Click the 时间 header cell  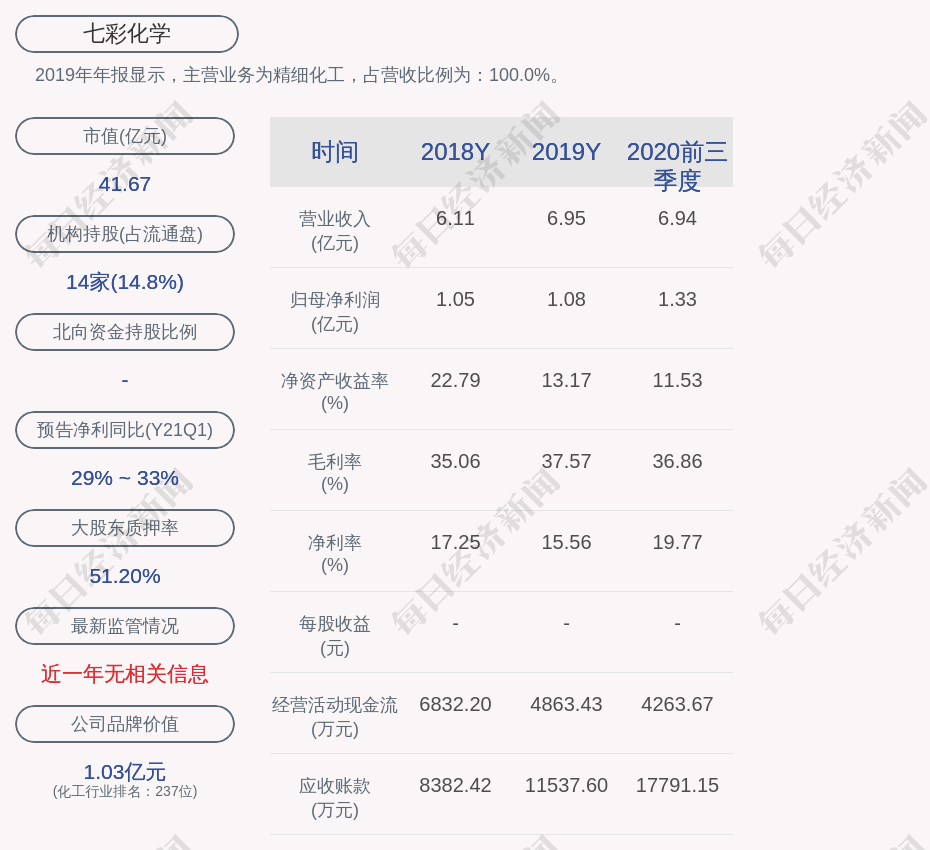(x=335, y=152)
